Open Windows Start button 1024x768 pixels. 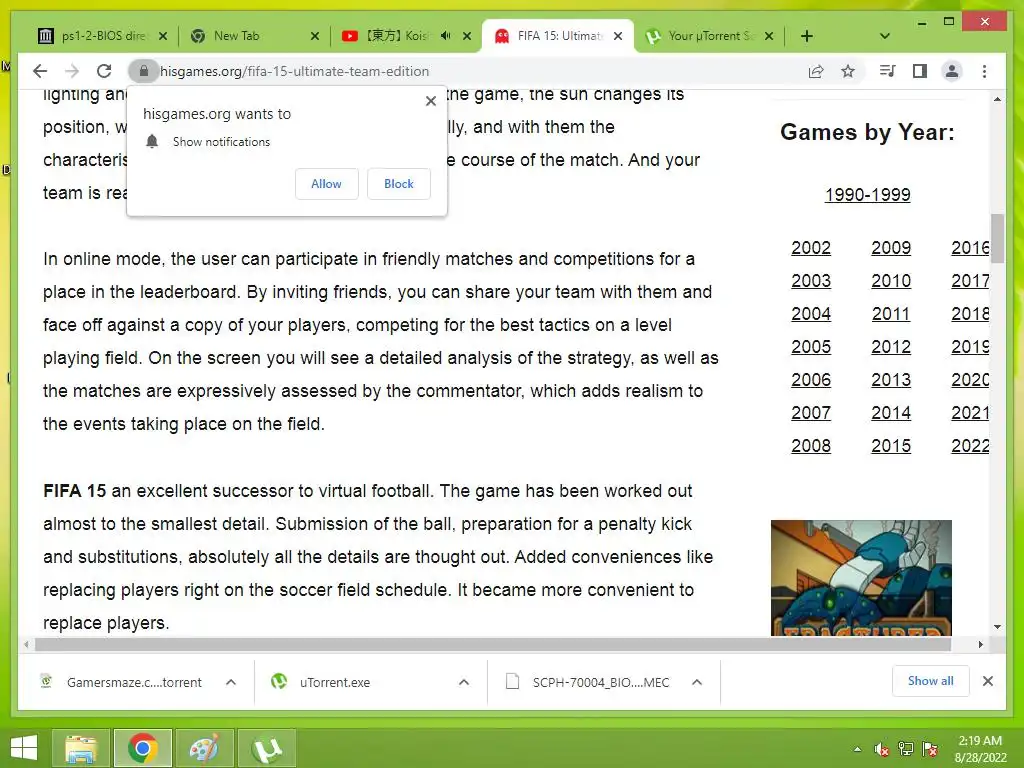pos(24,748)
